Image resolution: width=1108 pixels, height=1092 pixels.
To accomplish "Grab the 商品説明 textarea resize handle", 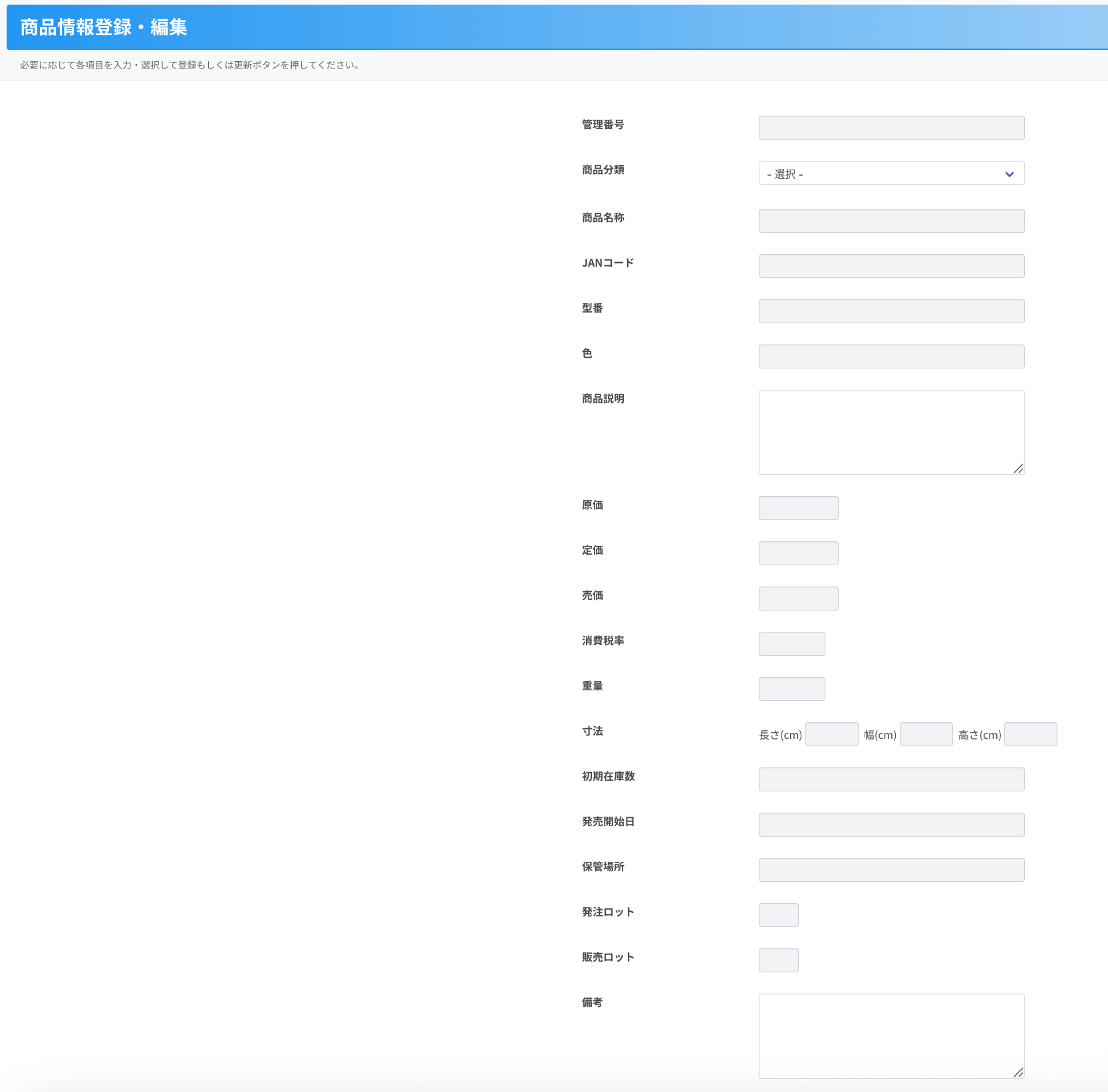I will tap(1018, 469).
